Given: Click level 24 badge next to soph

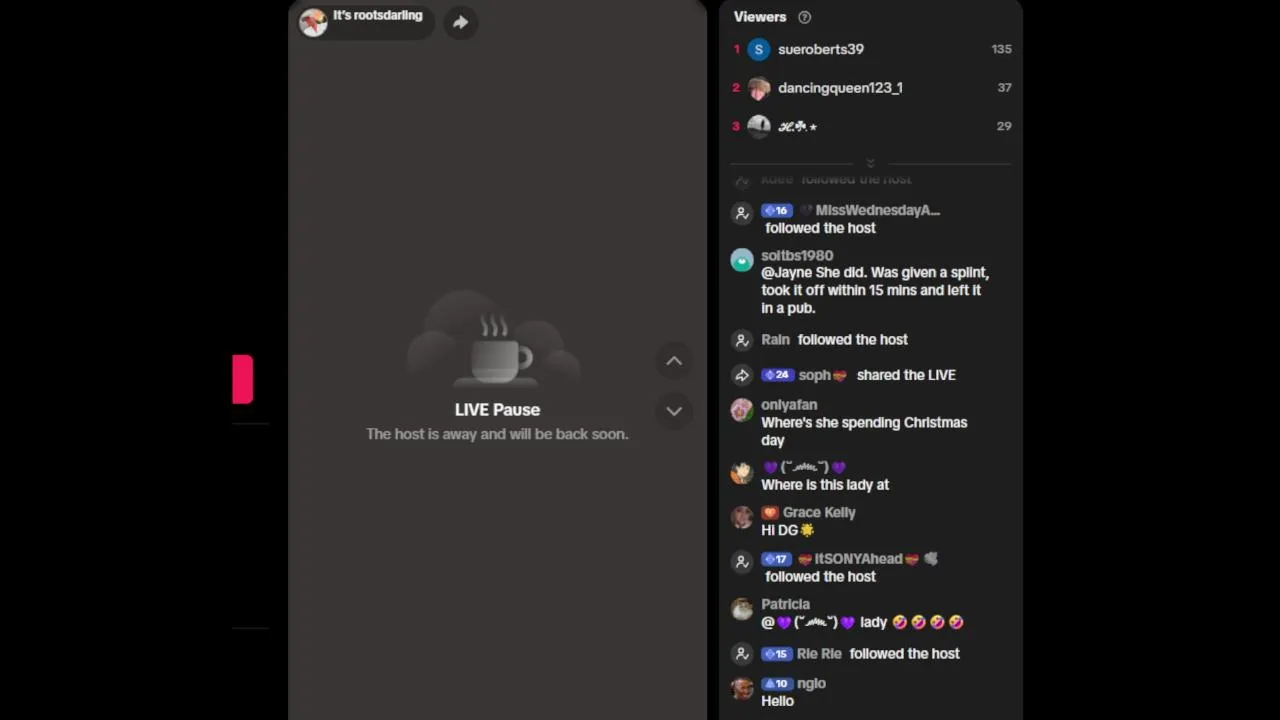Looking at the screenshot, I should pyautogui.click(x=777, y=375).
